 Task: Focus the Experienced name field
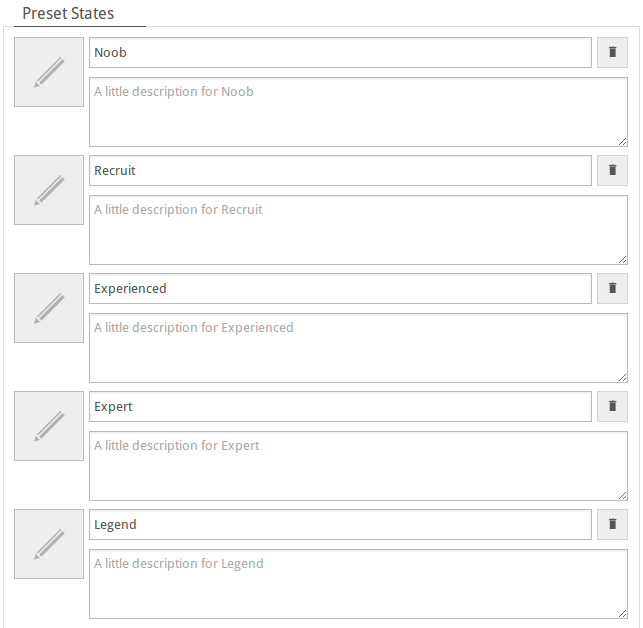(340, 288)
